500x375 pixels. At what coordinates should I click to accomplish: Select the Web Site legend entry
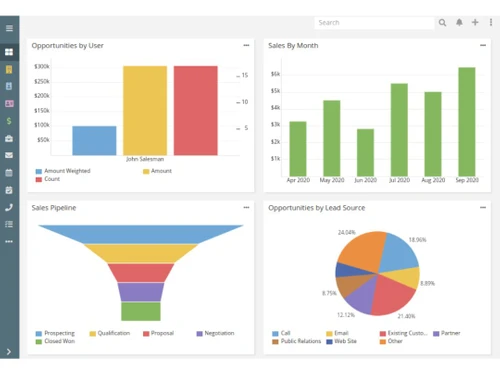[342, 341]
